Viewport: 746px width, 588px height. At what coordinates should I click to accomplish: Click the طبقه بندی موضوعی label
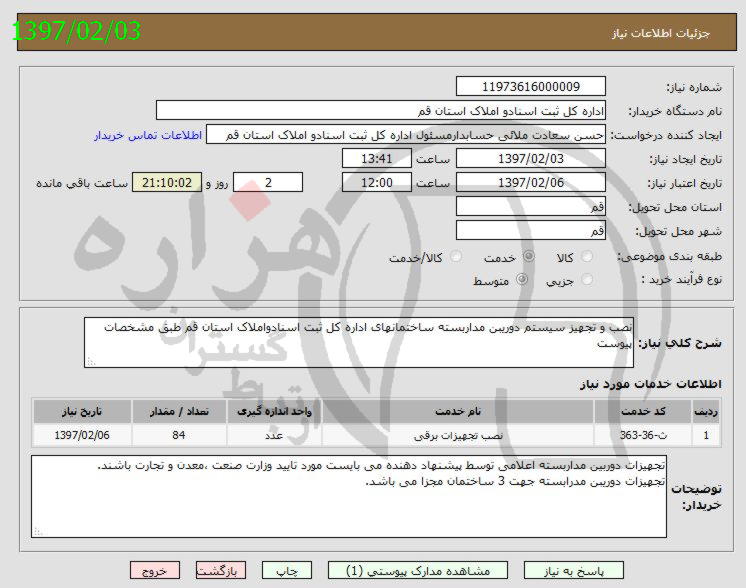click(x=669, y=256)
